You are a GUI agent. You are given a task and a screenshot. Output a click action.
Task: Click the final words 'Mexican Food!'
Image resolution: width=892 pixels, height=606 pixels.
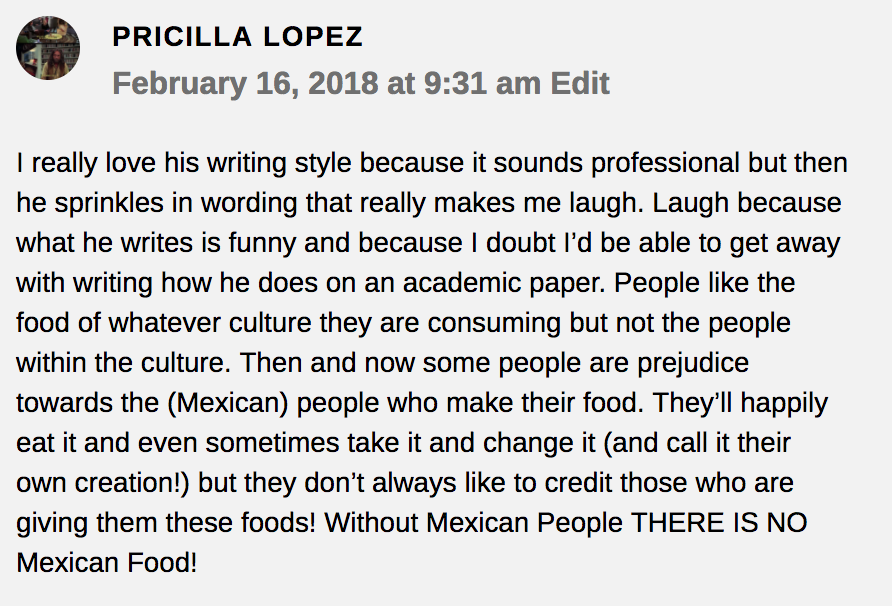tap(107, 563)
